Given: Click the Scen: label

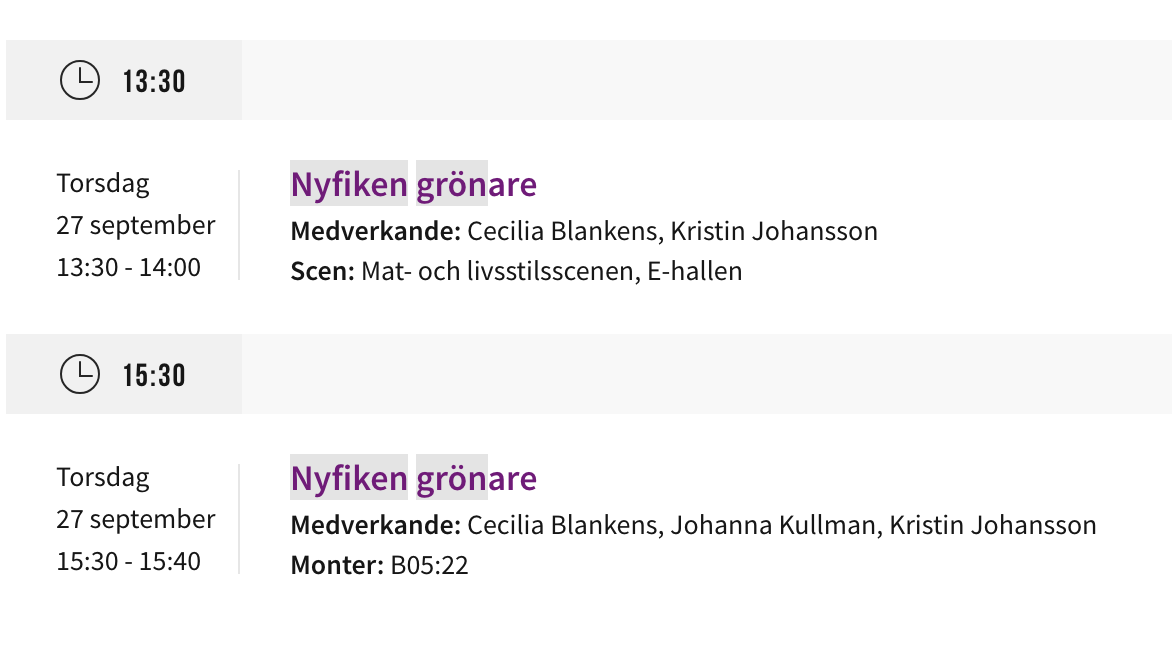Looking at the screenshot, I should (x=322, y=271).
